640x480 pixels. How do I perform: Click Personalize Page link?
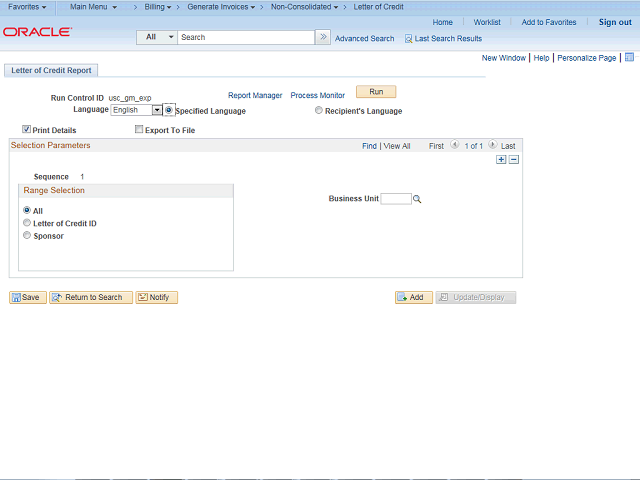587,58
